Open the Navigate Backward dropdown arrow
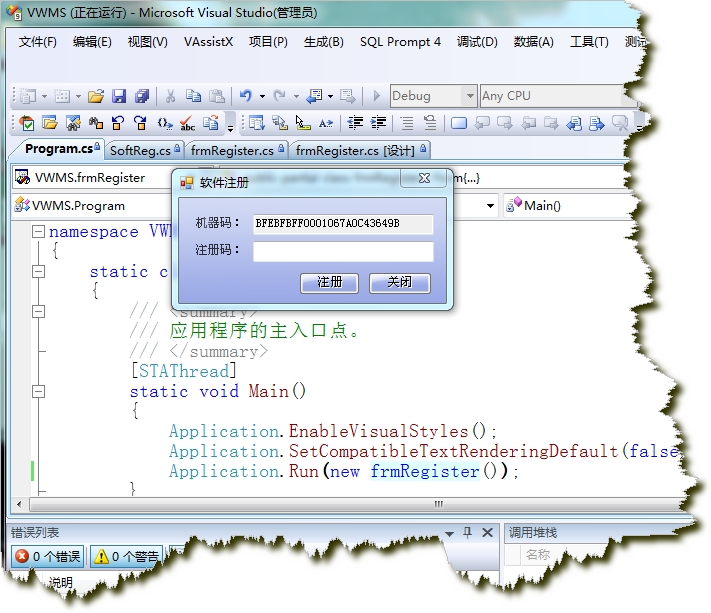Screen dimensions: 711x613 330,97
